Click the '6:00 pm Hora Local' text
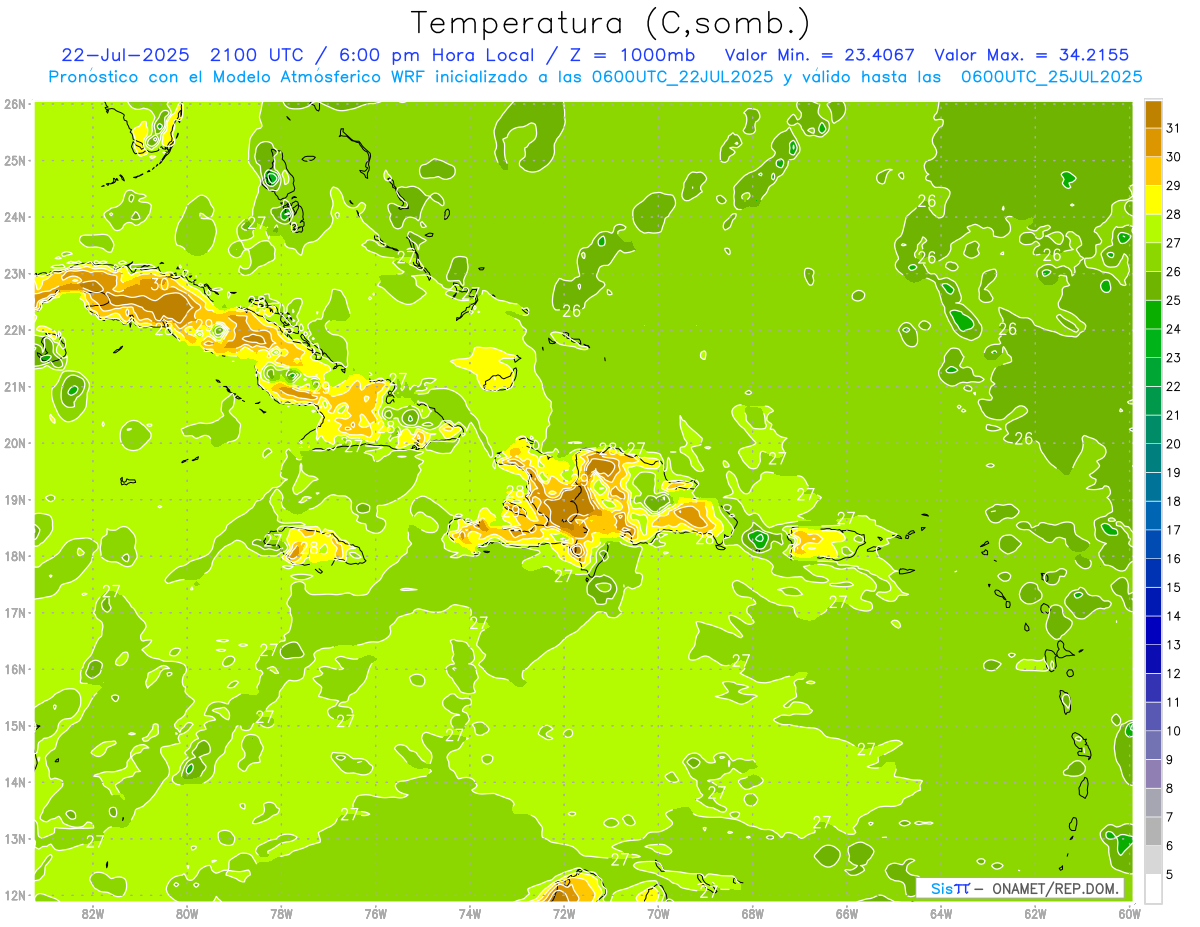The width and height of the screenshot is (1200, 927). click(x=438, y=54)
